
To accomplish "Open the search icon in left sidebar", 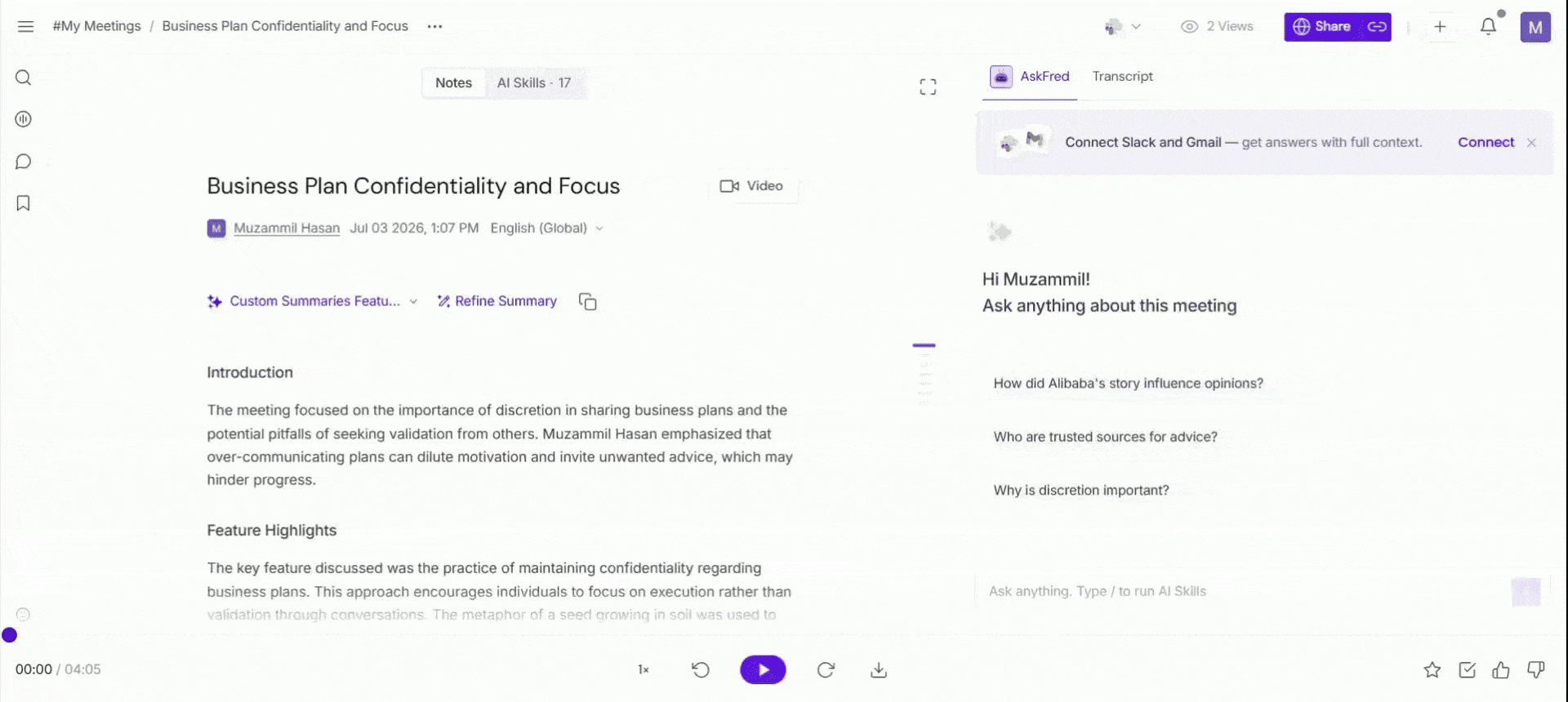I will coord(23,78).
